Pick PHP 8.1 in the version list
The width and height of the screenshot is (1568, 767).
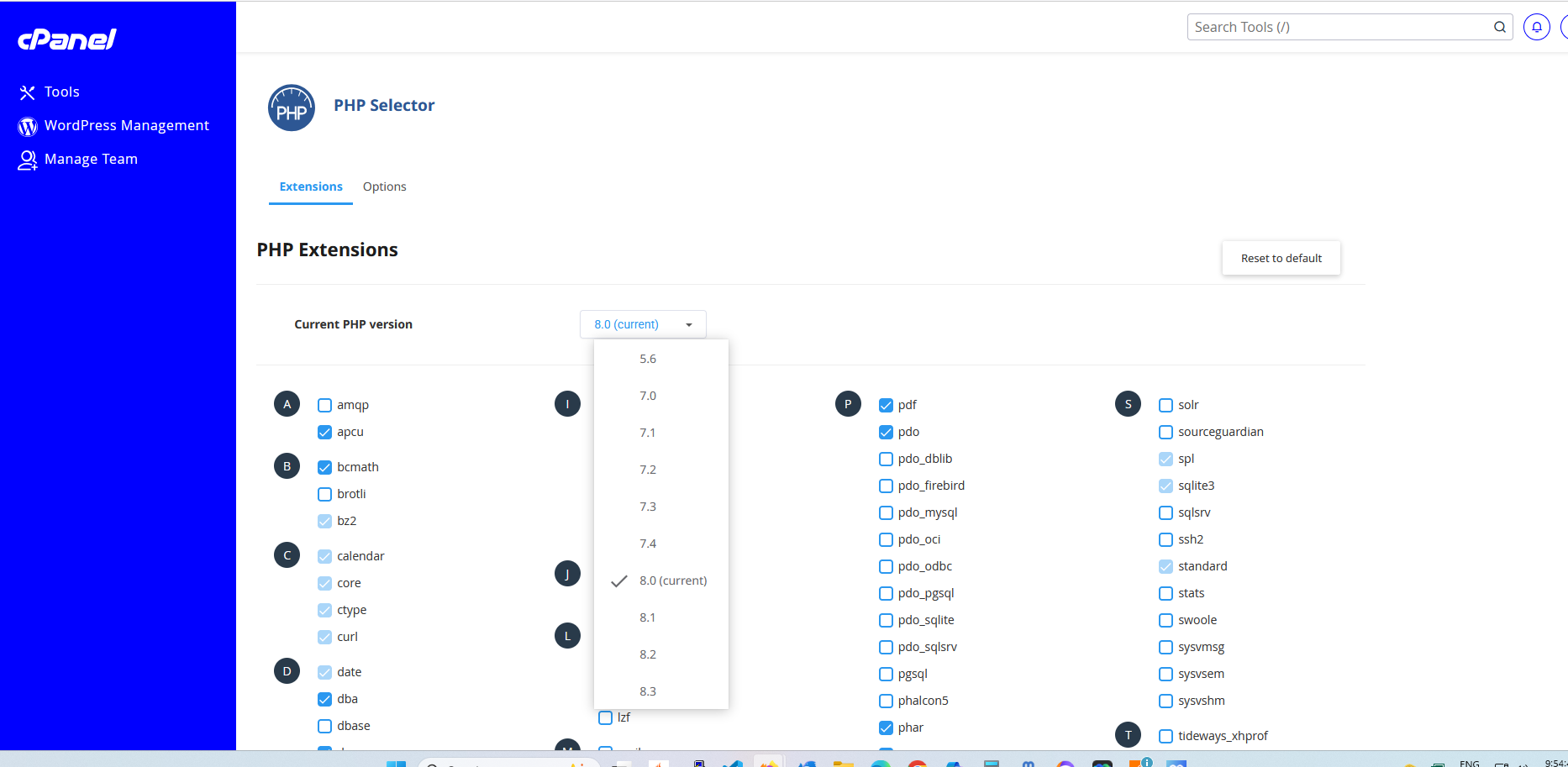(x=647, y=617)
